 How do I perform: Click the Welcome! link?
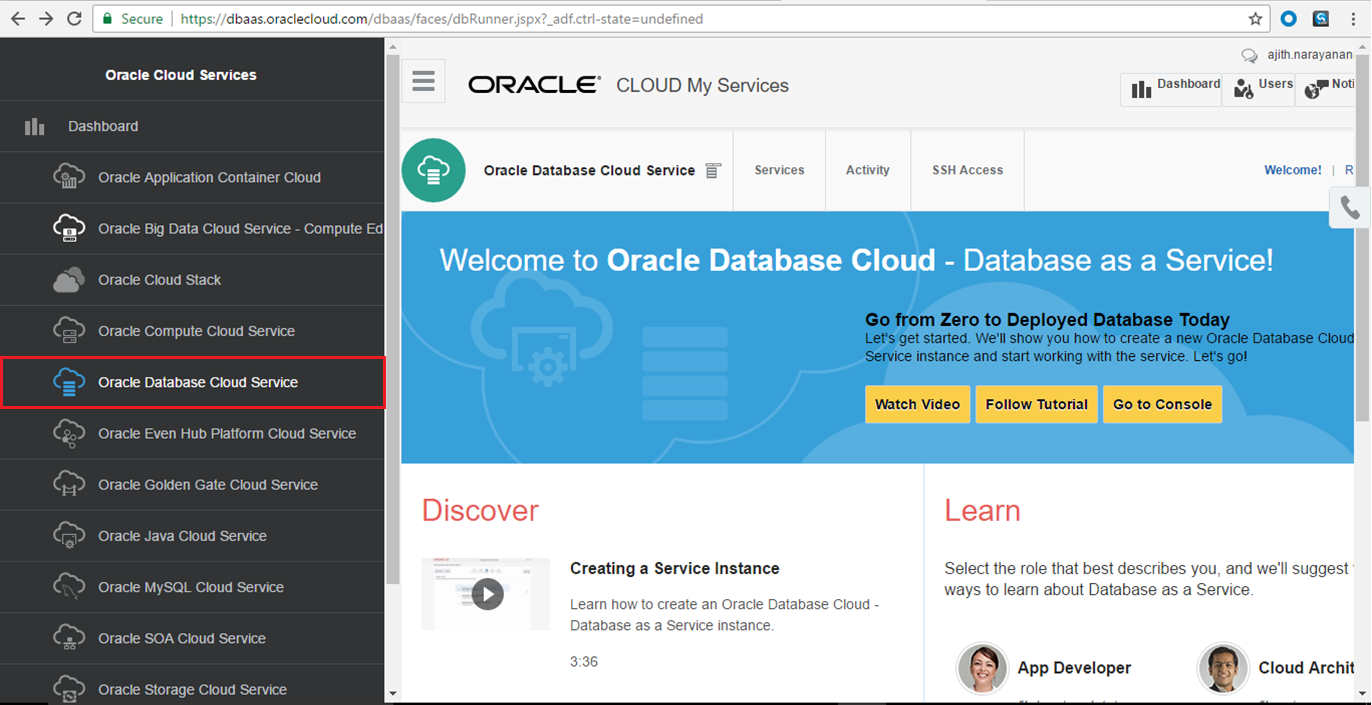pyautogui.click(x=1292, y=170)
